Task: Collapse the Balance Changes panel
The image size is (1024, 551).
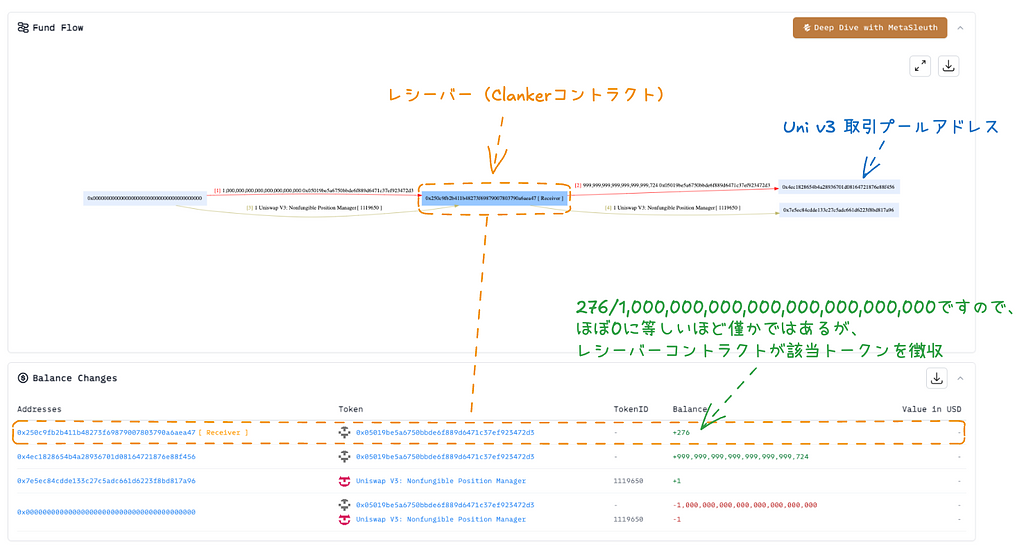Action: pyautogui.click(x=961, y=378)
